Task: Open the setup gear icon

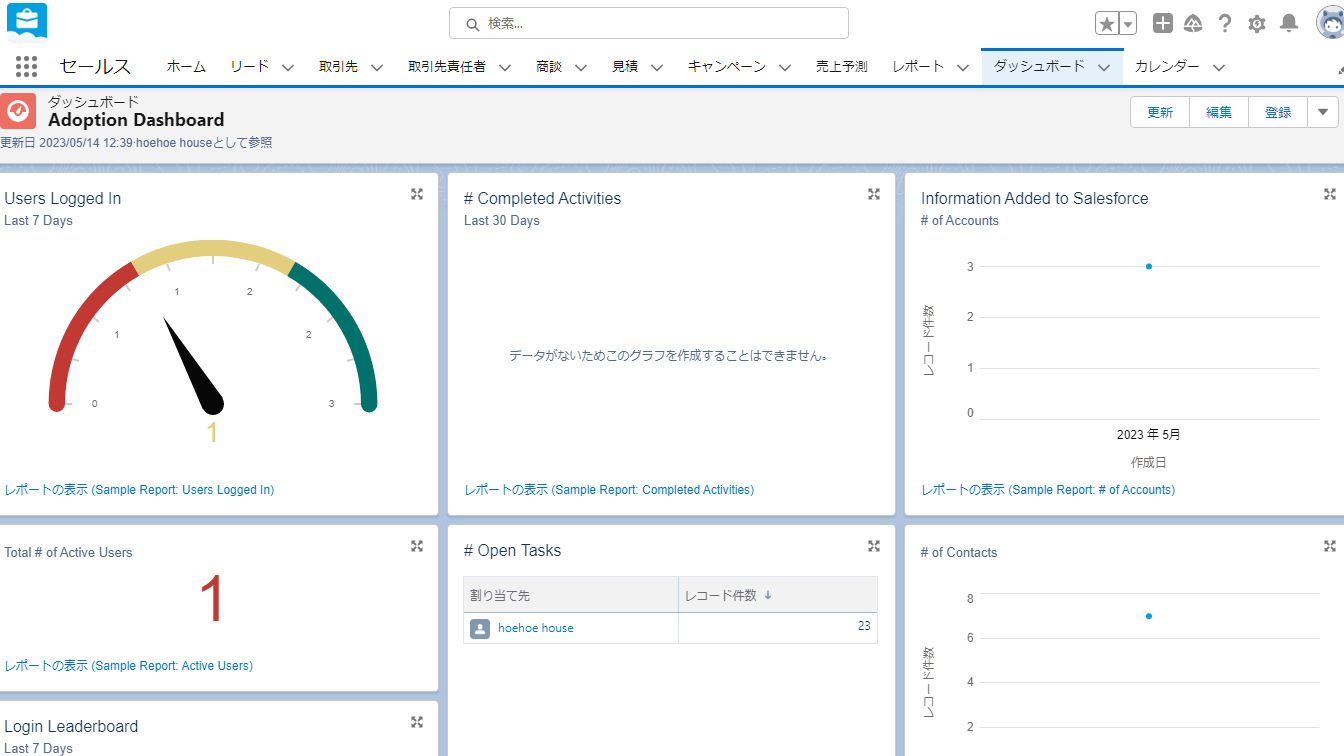Action: (1257, 24)
